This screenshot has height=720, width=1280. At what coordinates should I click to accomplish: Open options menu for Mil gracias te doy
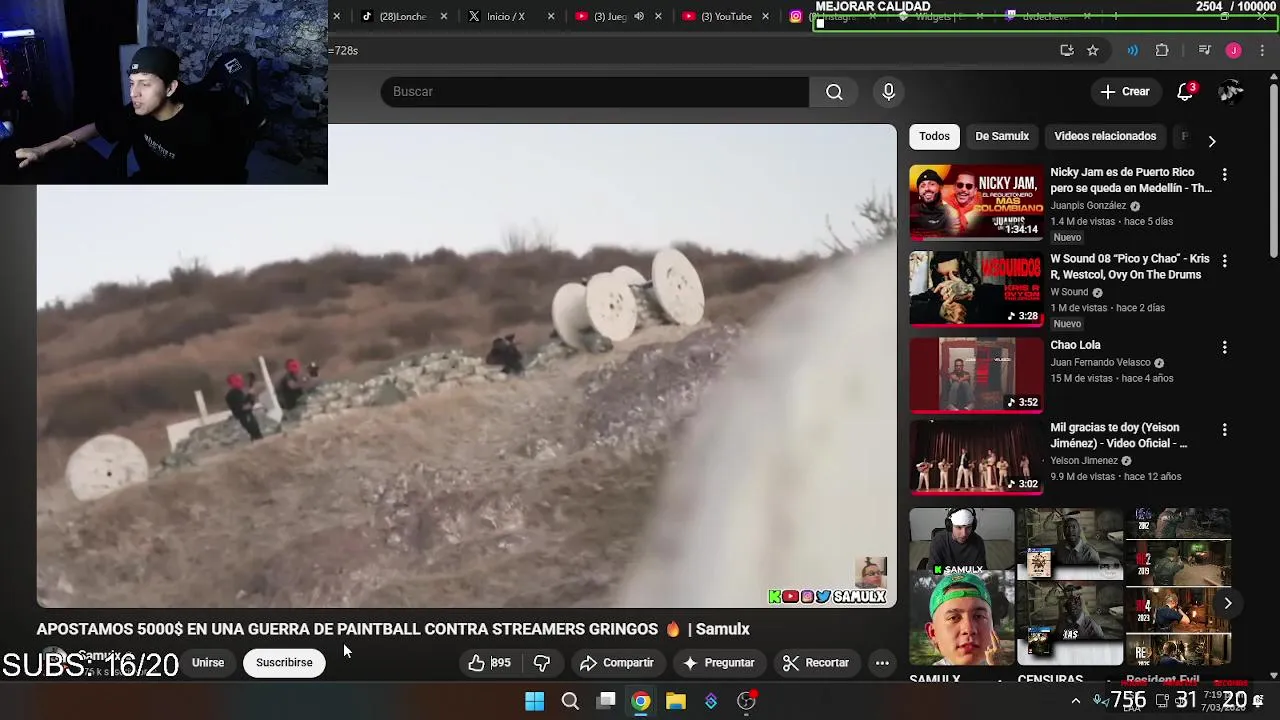[1224, 430]
